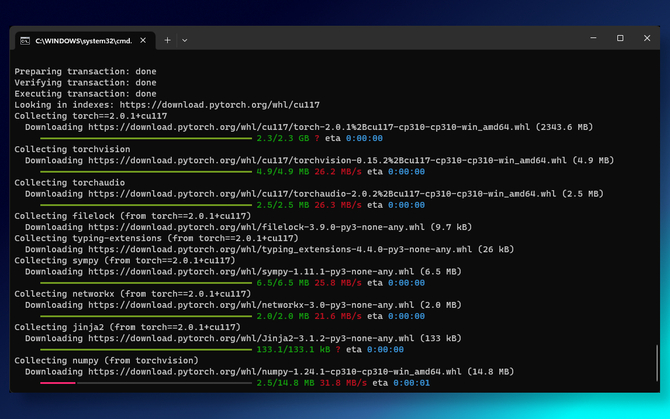Expand the new tab profile dropdown chevron

(185, 41)
